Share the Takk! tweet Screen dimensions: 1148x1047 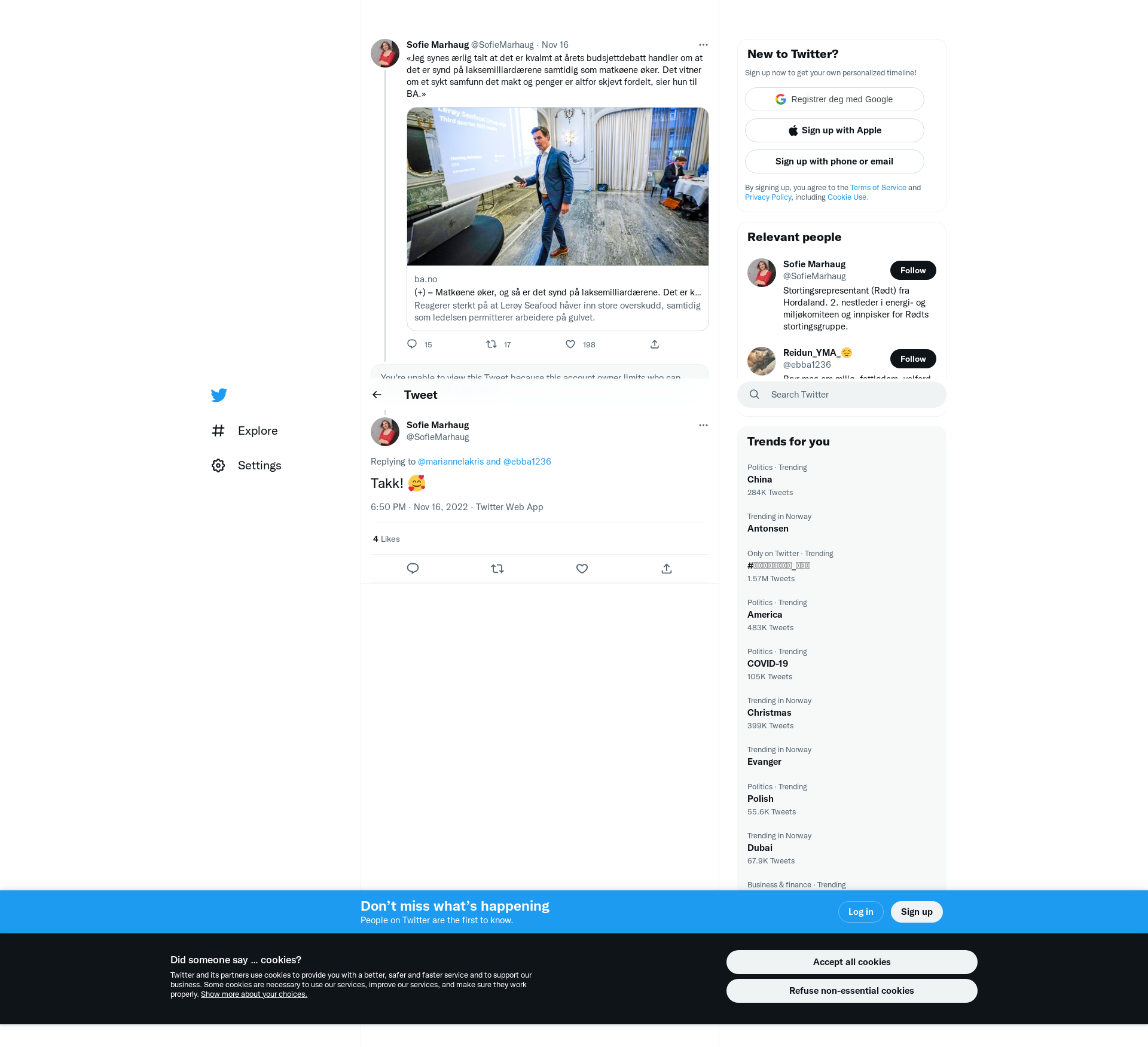click(x=667, y=569)
